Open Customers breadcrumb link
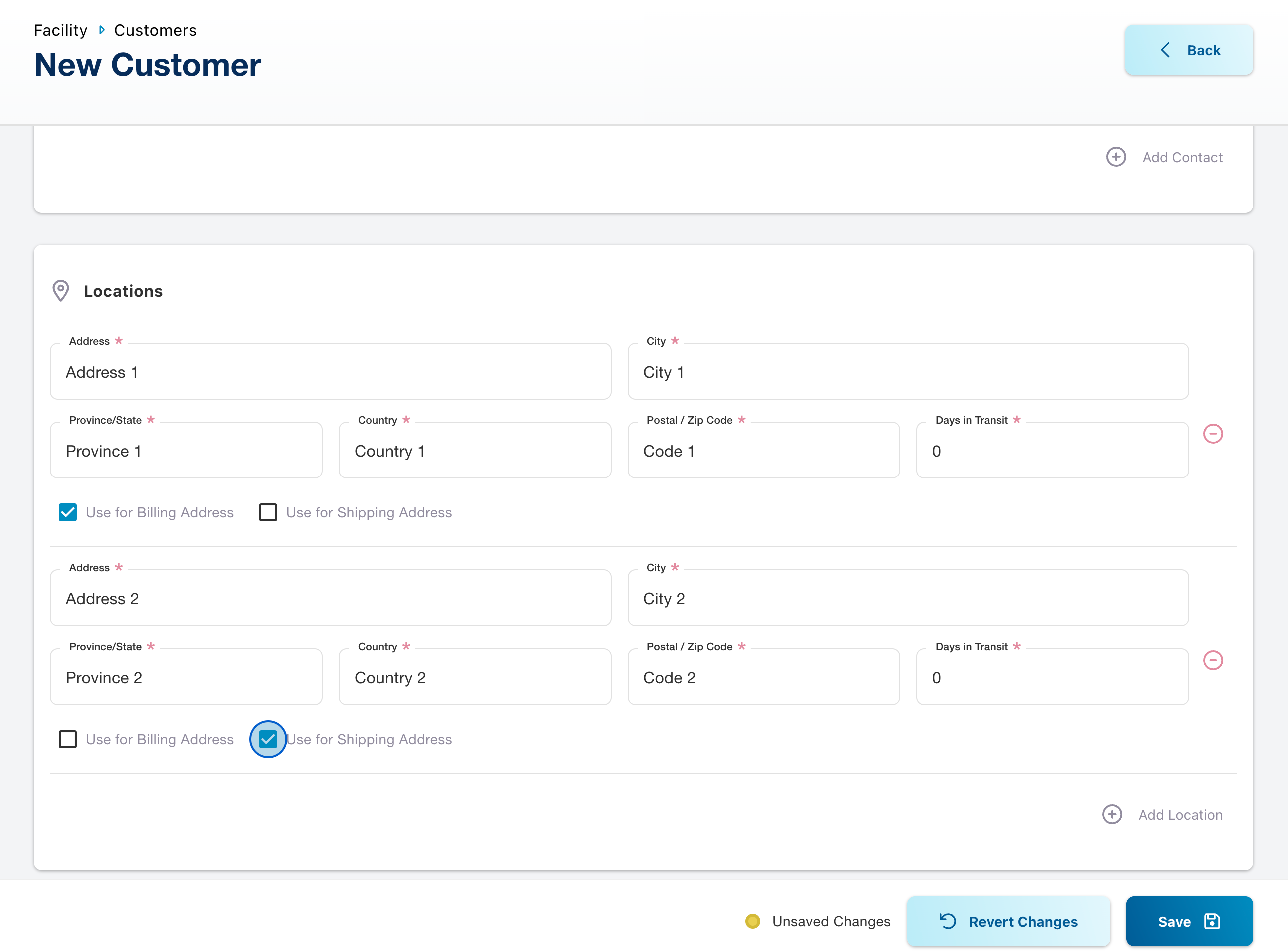 tap(155, 30)
